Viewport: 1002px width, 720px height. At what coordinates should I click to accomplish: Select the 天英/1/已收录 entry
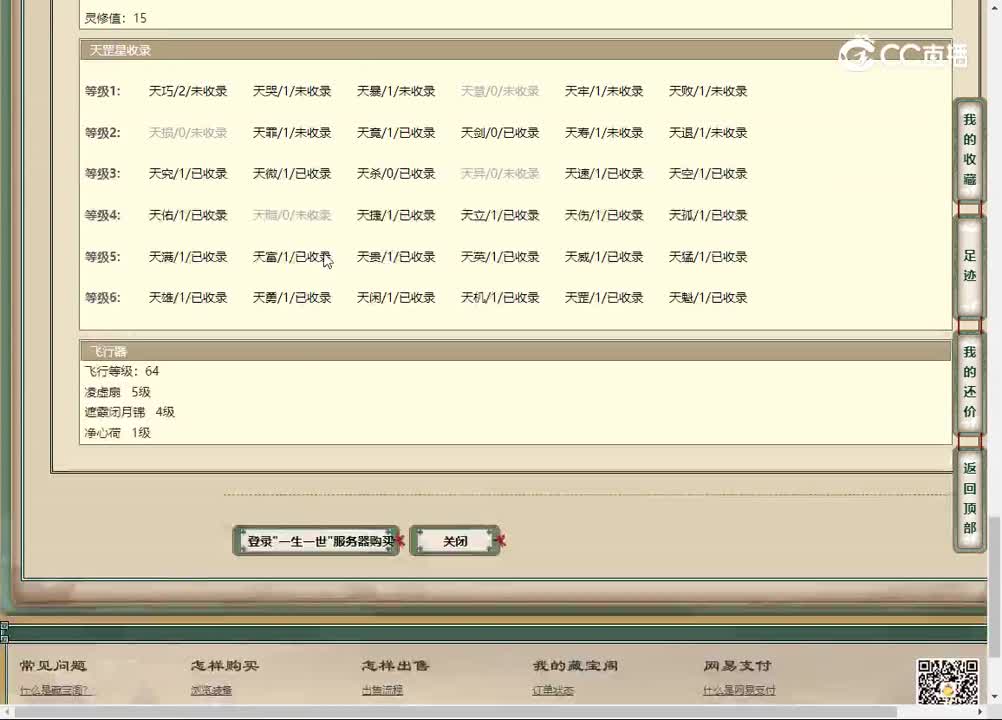(500, 257)
